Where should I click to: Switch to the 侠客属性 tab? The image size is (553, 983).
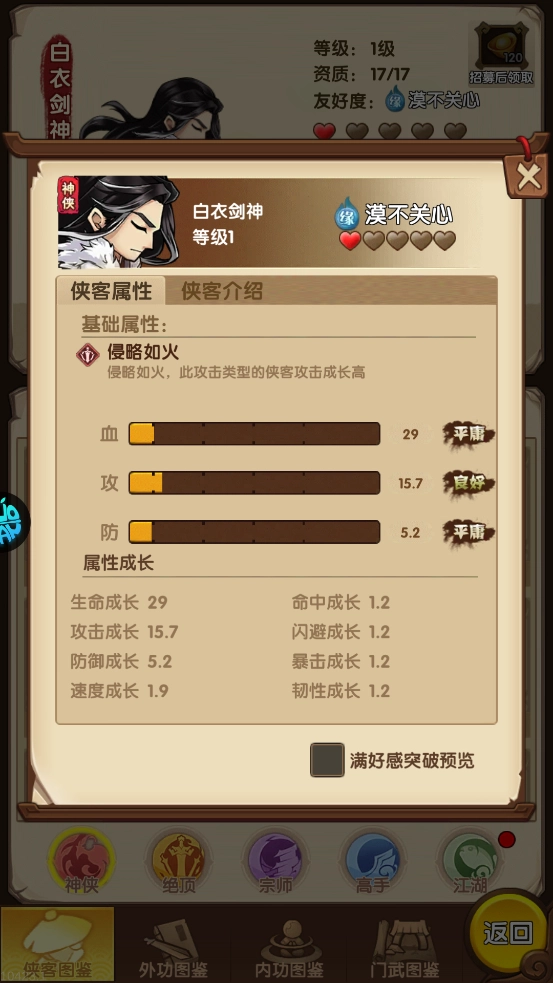tap(111, 291)
